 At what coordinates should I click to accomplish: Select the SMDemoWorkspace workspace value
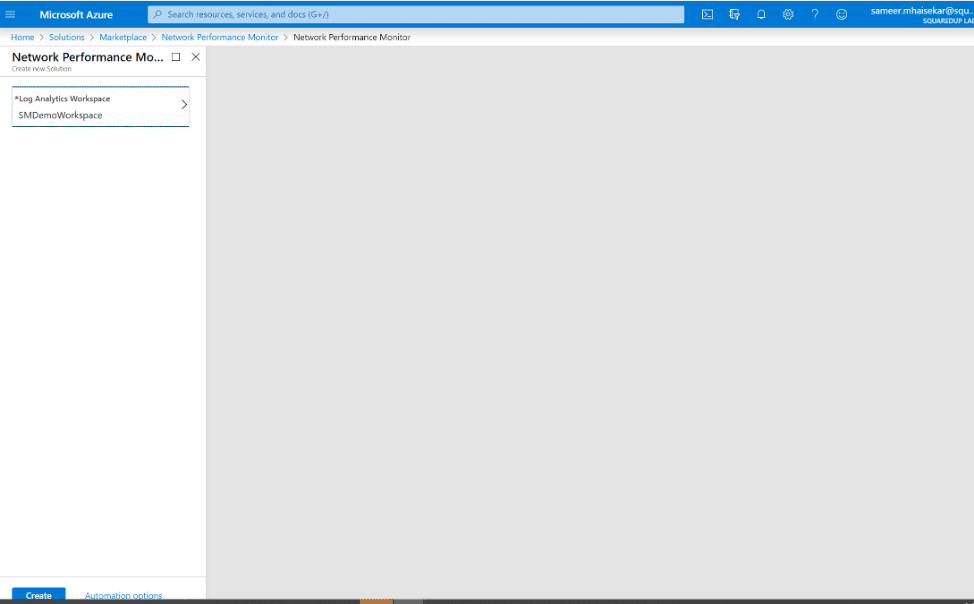[60, 115]
